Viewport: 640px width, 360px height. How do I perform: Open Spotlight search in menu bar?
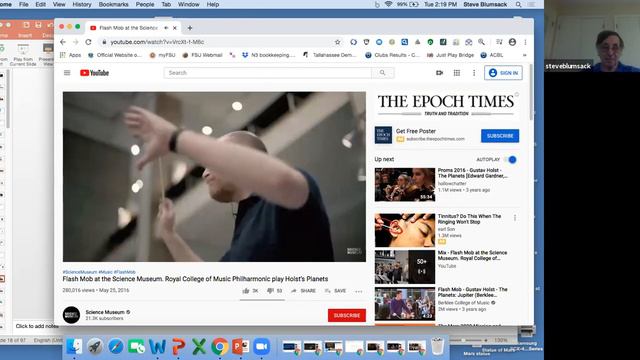[518, 4]
